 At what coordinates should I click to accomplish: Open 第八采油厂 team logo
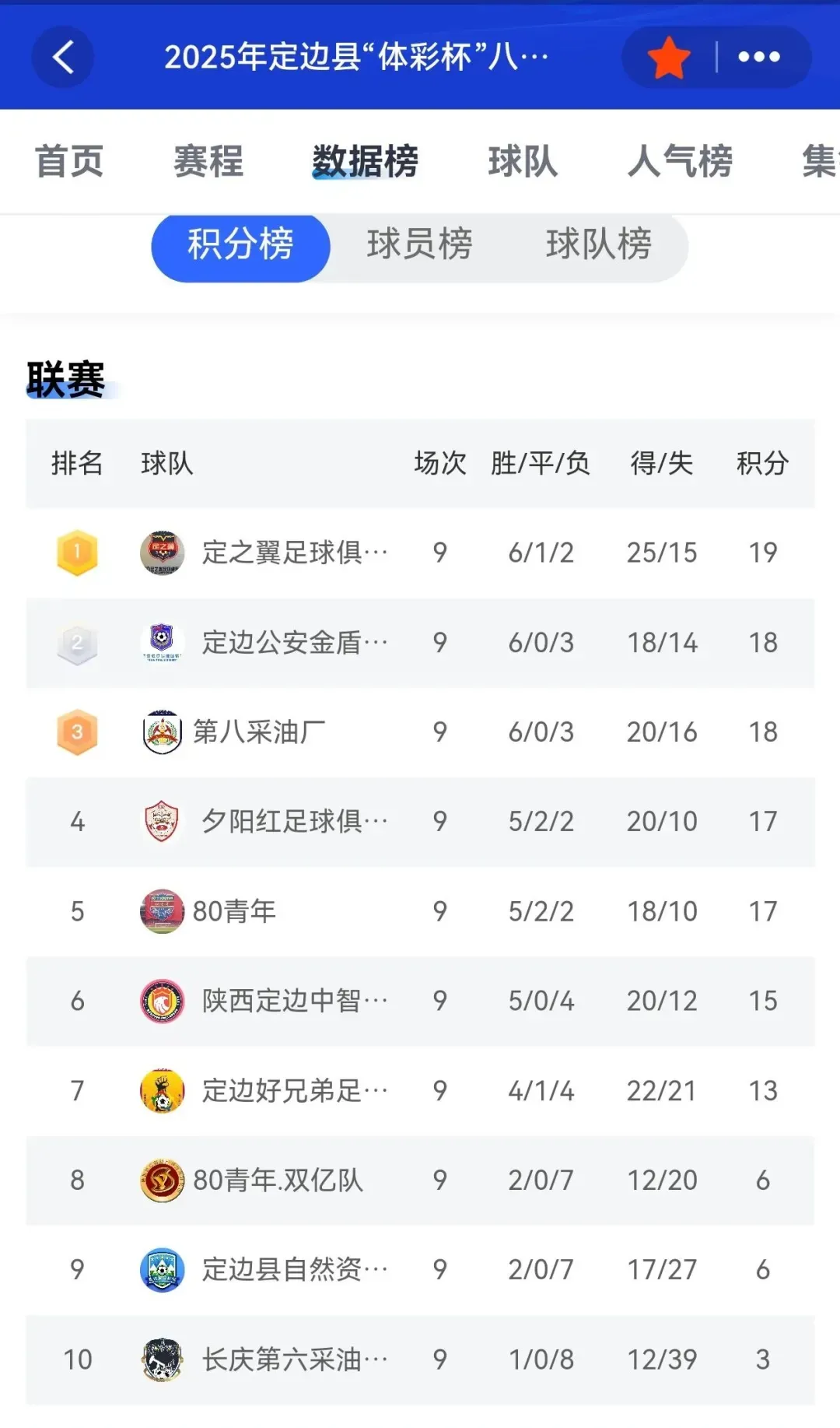[162, 732]
